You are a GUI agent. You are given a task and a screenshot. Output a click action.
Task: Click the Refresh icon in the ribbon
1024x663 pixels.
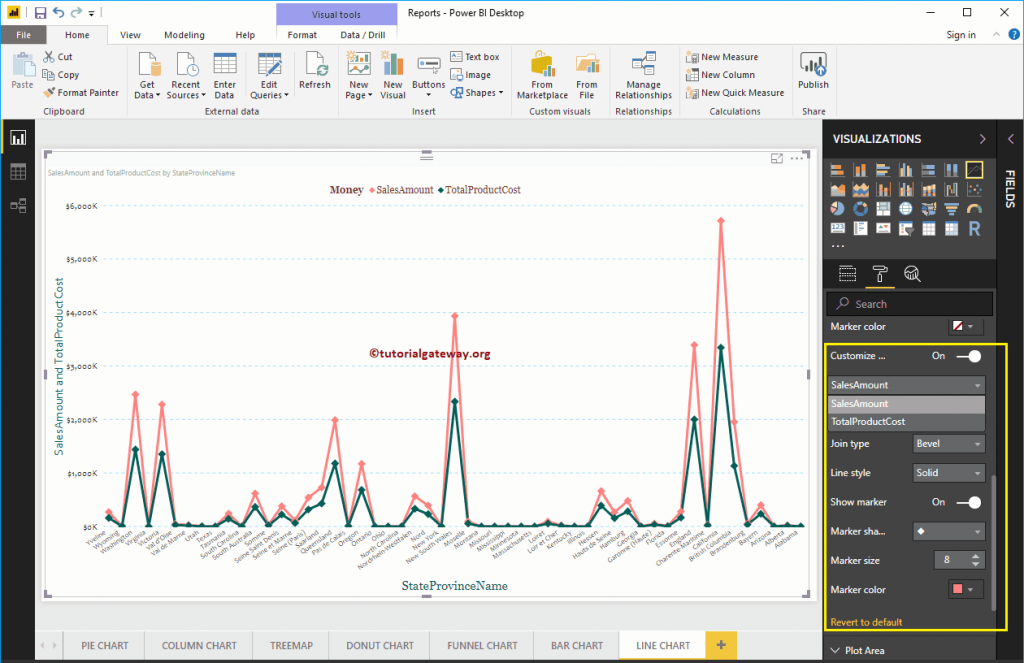coord(315,70)
